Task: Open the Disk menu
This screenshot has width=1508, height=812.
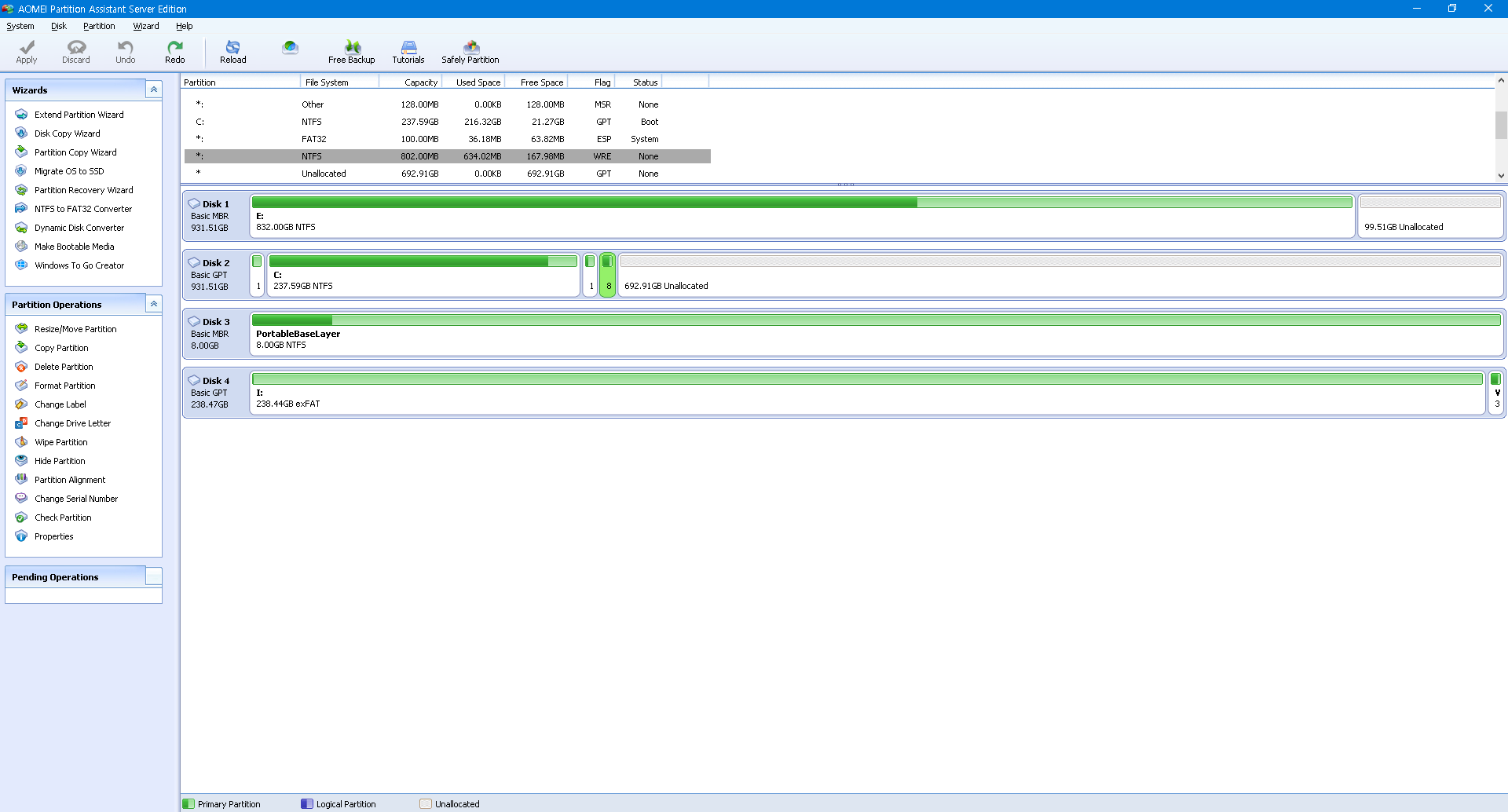Action: click(x=59, y=26)
